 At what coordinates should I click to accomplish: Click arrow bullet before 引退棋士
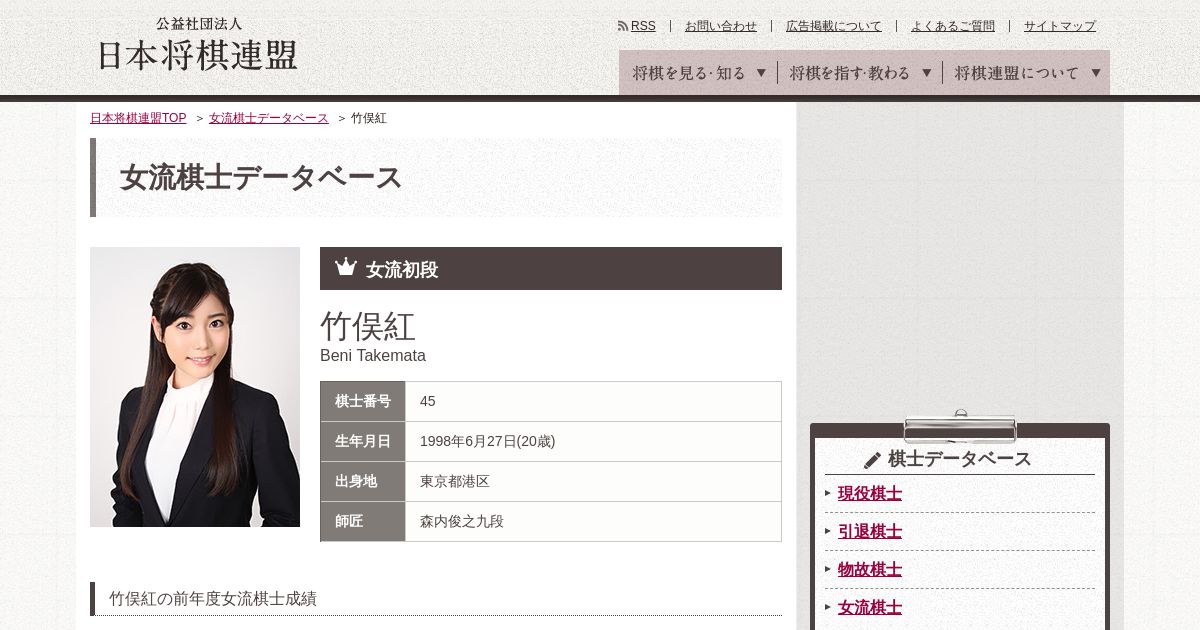coord(828,531)
